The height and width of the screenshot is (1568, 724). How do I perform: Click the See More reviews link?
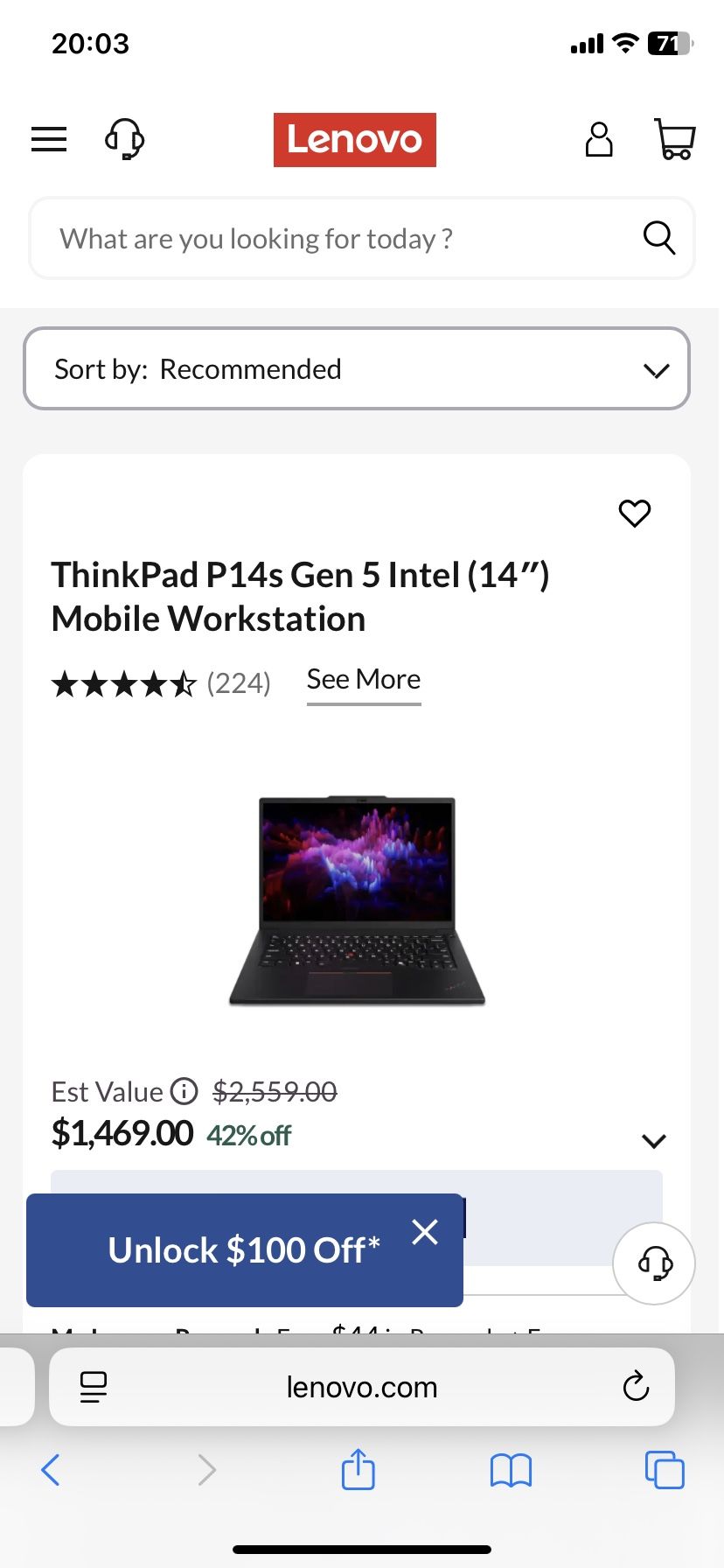[x=364, y=680]
